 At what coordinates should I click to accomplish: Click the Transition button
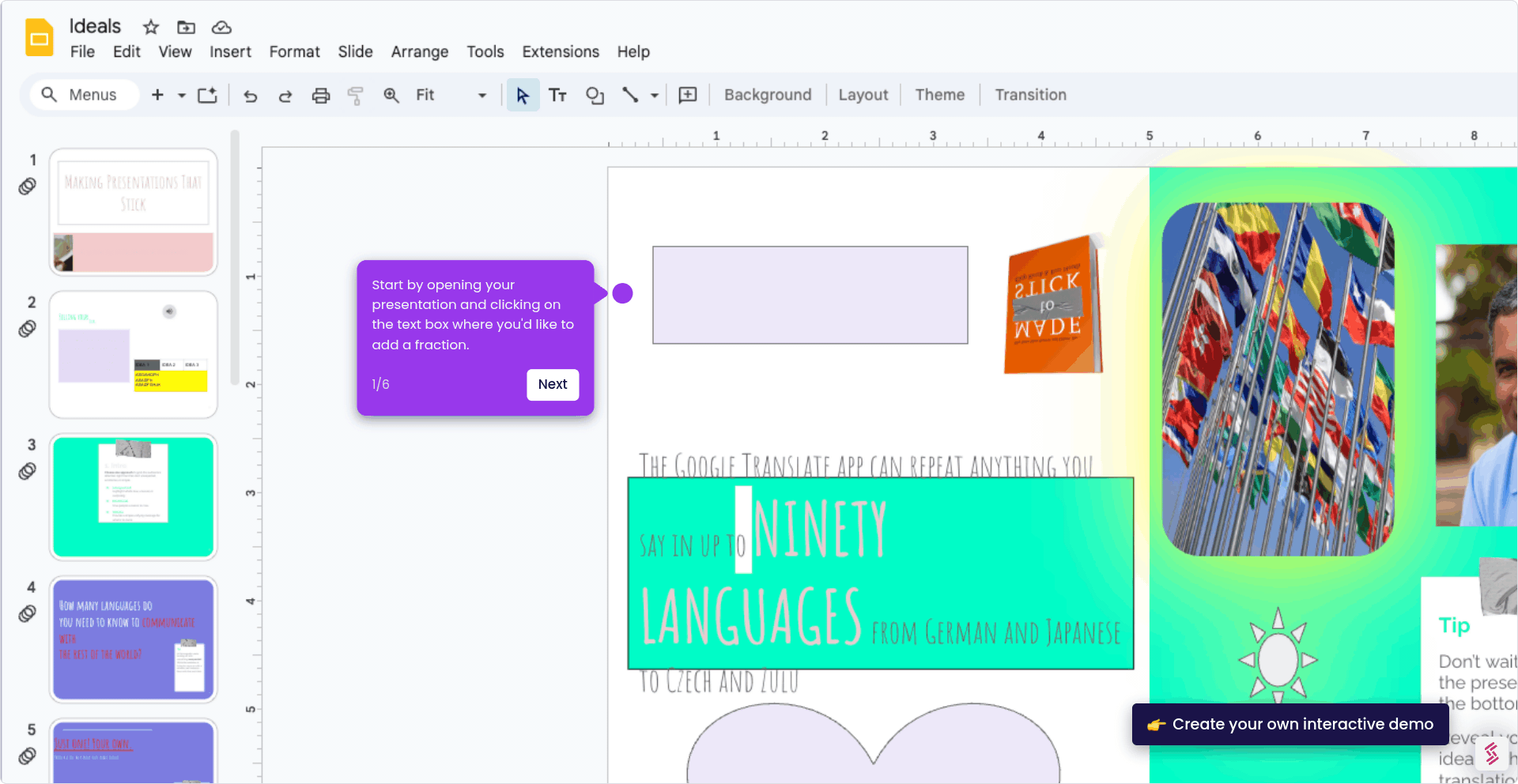coord(1031,95)
